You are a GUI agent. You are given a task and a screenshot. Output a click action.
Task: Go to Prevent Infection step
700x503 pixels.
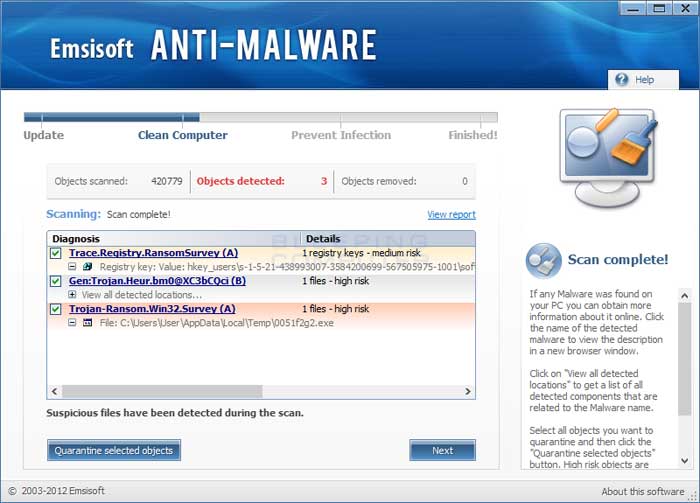(341, 135)
